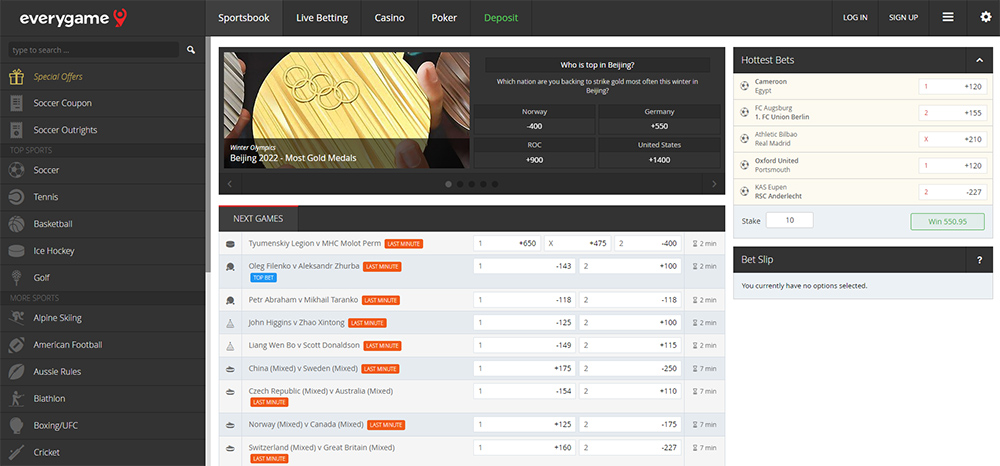Open the Soccer Outrights icon
The height and width of the screenshot is (466, 1000).
click(x=17, y=130)
